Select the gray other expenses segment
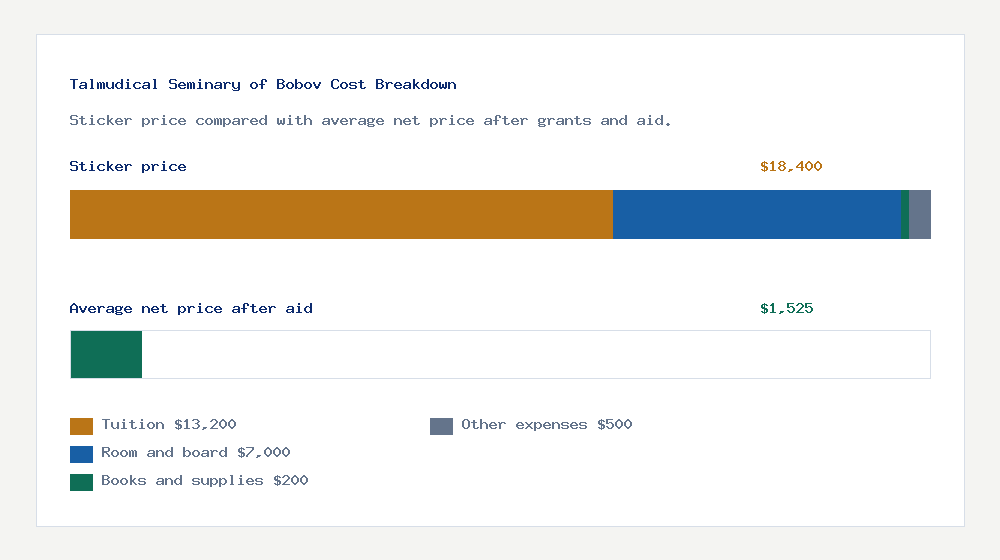 pyautogui.click(x=920, y=214)
